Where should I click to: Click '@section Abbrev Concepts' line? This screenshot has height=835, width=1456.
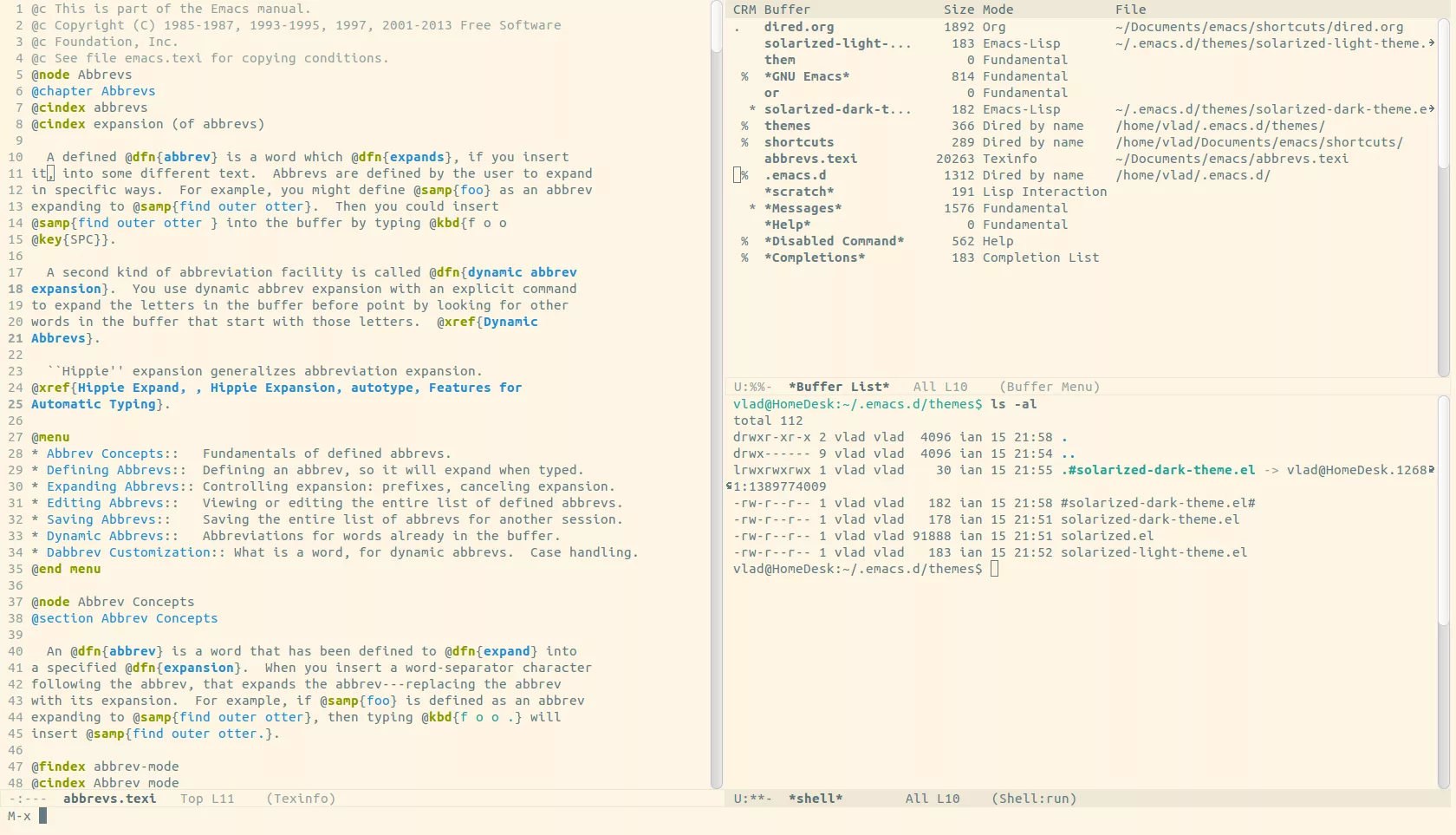(x=125, y=618)
